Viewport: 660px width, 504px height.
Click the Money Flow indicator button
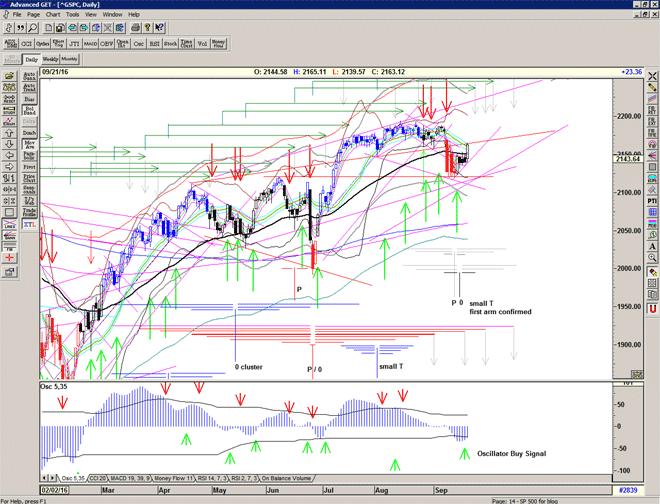pos(219,44)
